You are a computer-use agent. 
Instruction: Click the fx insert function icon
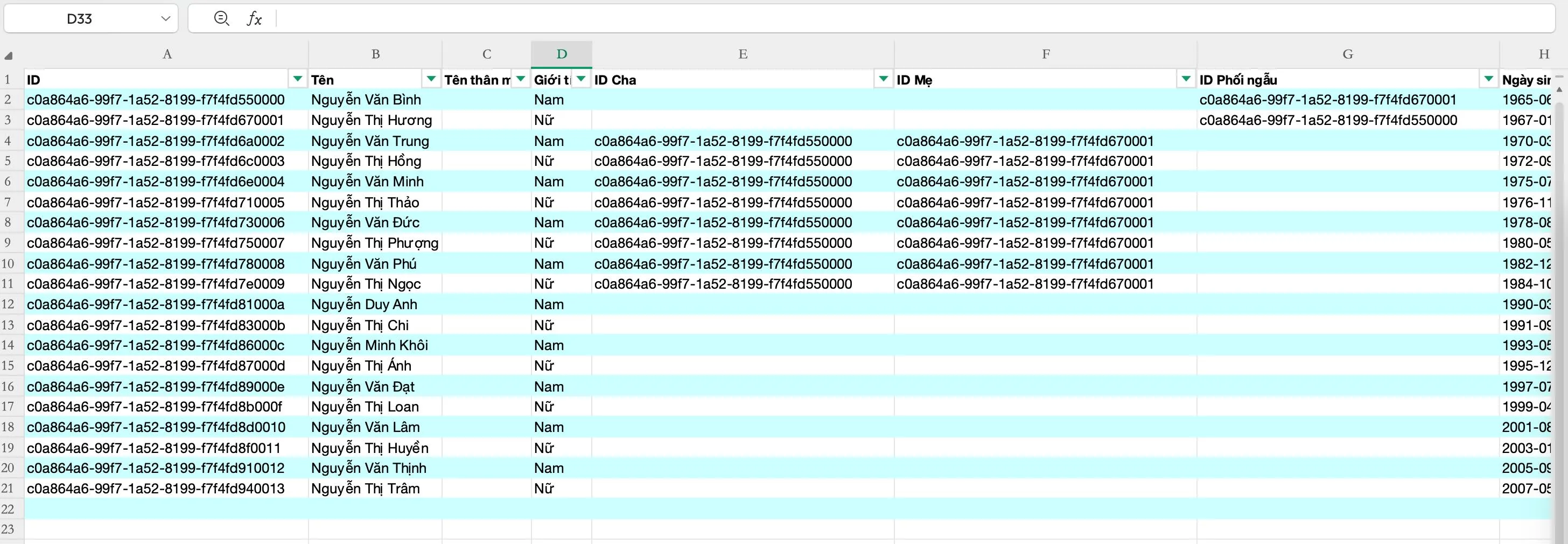[x=254, y=19]
